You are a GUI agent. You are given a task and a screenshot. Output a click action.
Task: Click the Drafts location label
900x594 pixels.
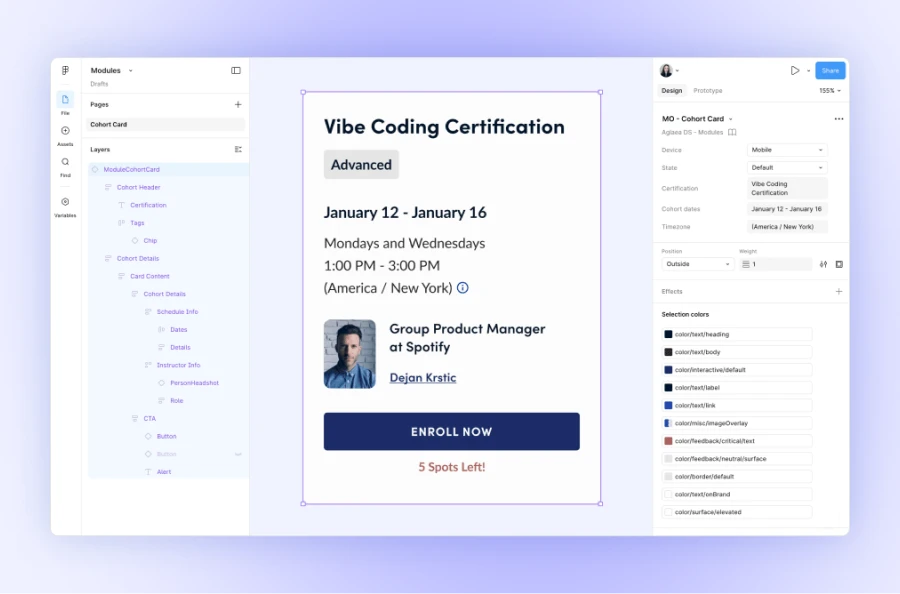[x=99, y=84]
